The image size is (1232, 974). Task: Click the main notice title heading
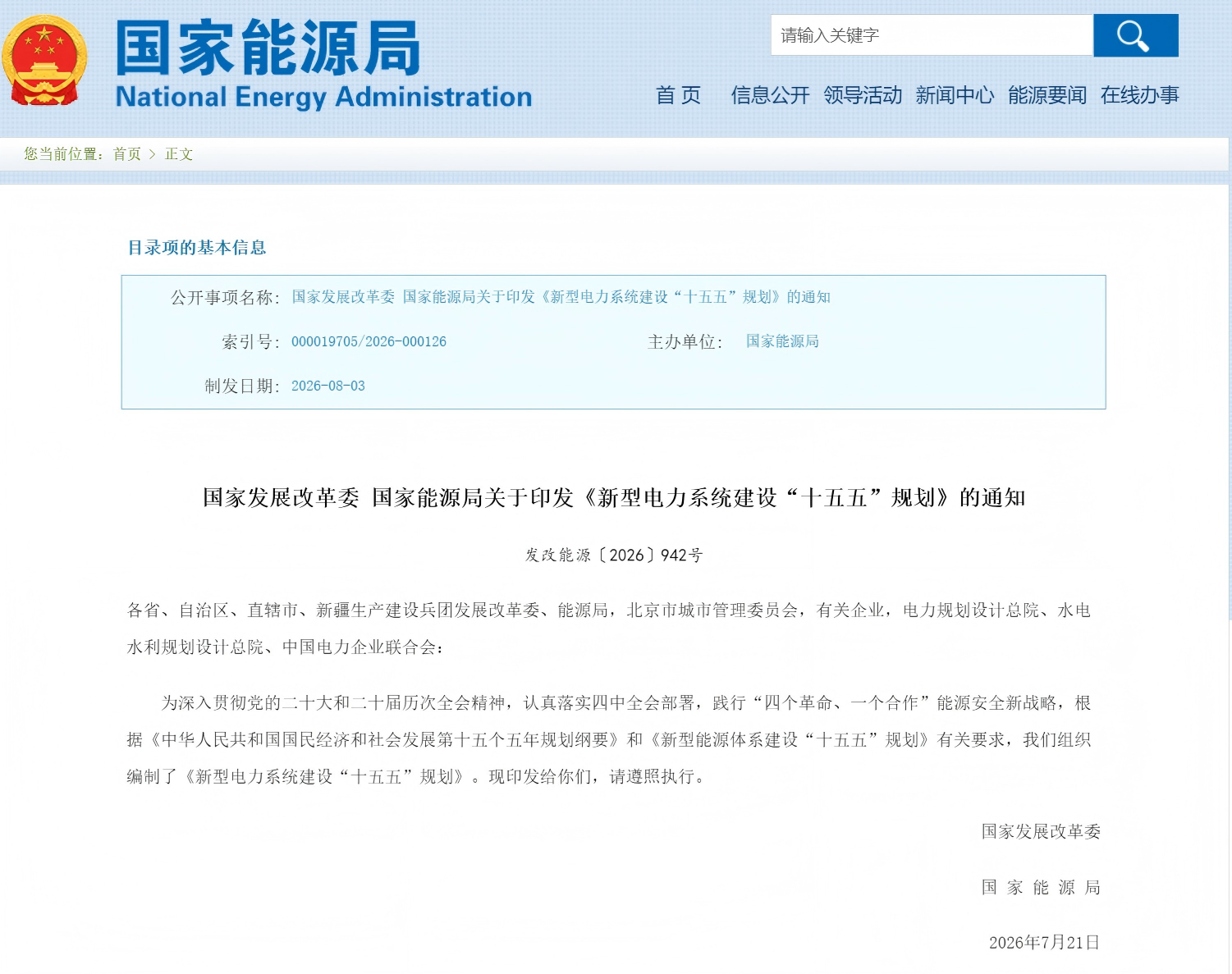click(614, 498)
